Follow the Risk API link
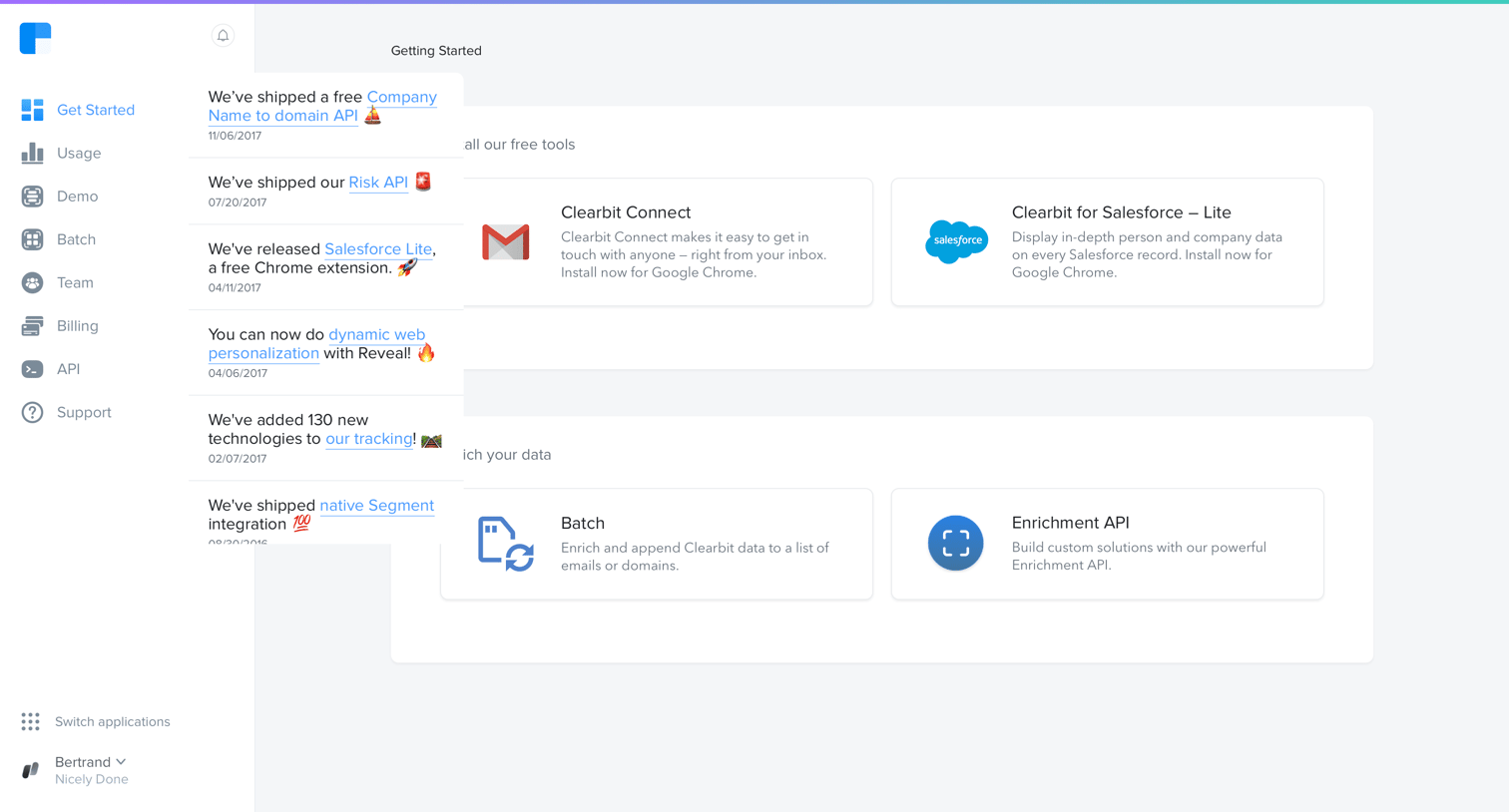This screenshot has width=1509, height=812. pyautogui.click(x=378, y=183)
